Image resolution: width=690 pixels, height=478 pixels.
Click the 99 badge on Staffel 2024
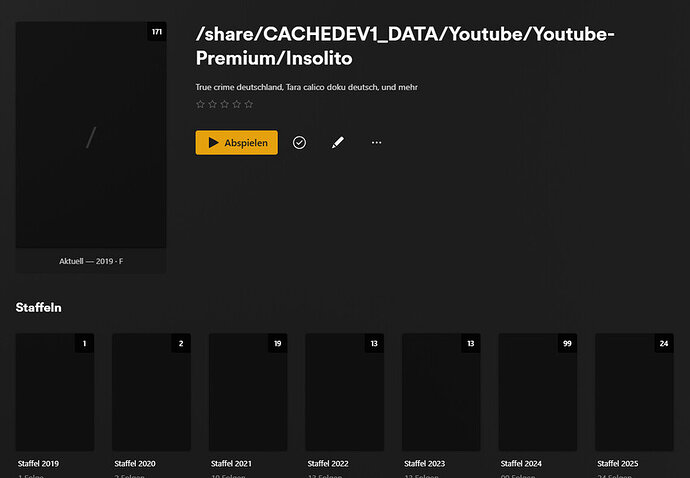coord(567,343)
